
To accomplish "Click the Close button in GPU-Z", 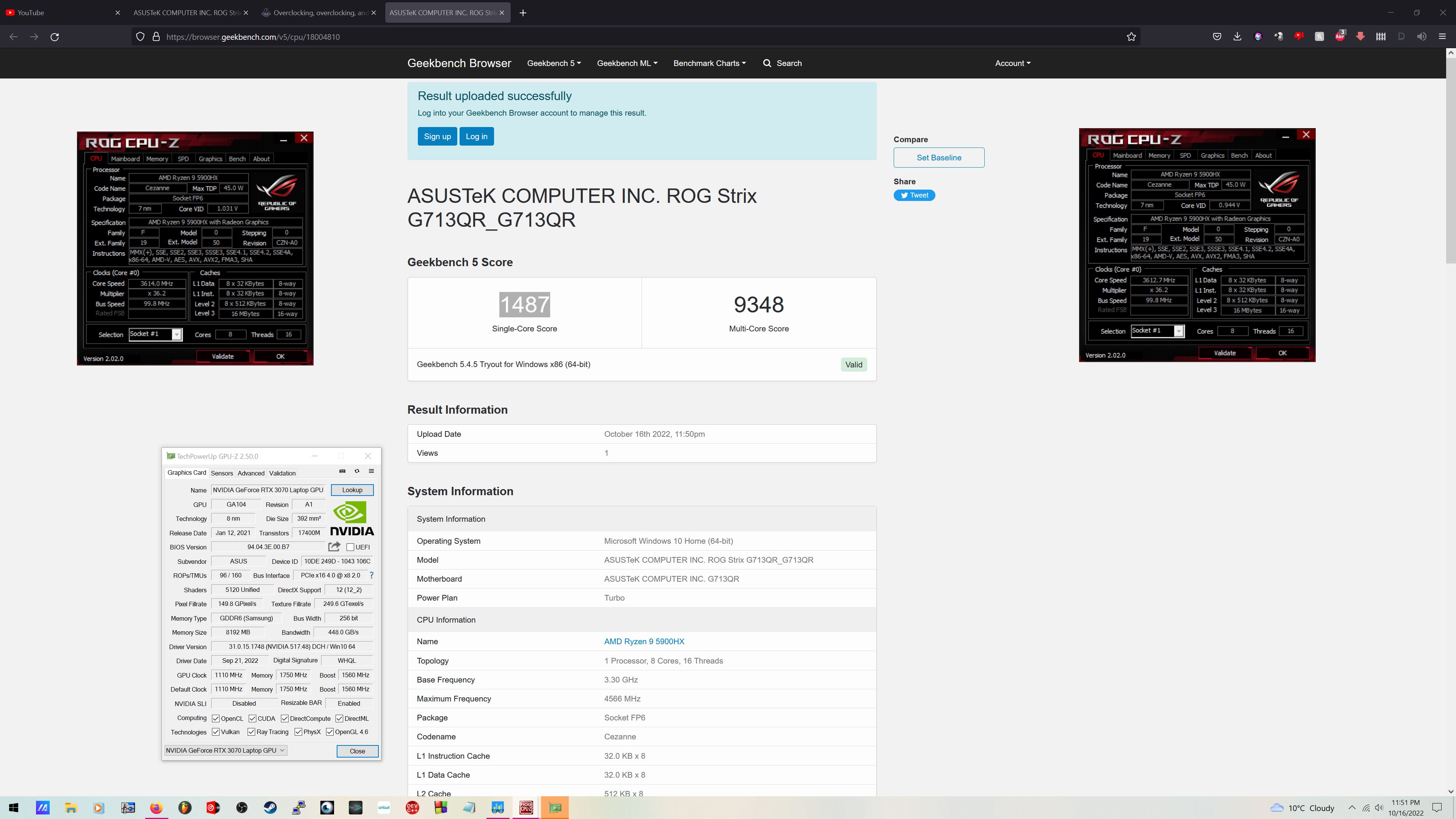I will click(x=357, y=751).
